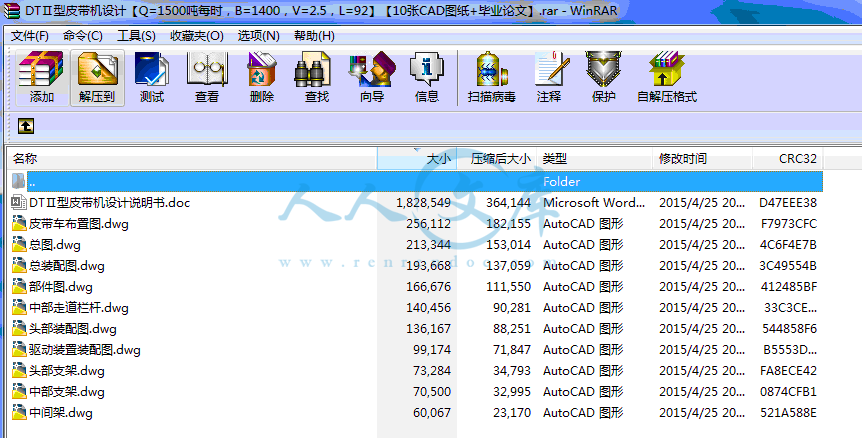This screenshot has height=438, width=862.
Task: Sort by 压缩后大小 column header
Action: 498,159
